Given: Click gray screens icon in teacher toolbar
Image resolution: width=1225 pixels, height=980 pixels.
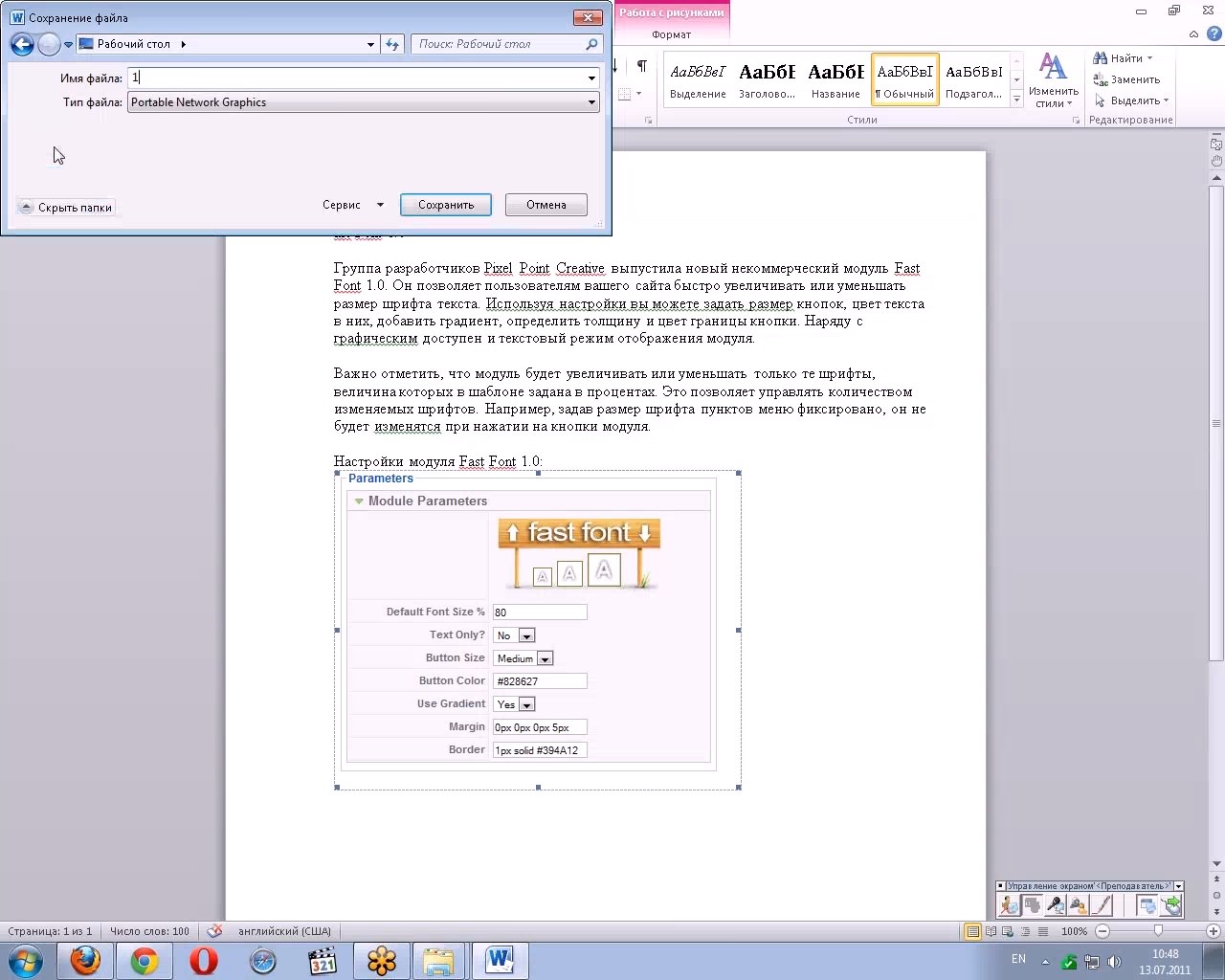Looking at the screenshot, I should [x=1033, y=904].
